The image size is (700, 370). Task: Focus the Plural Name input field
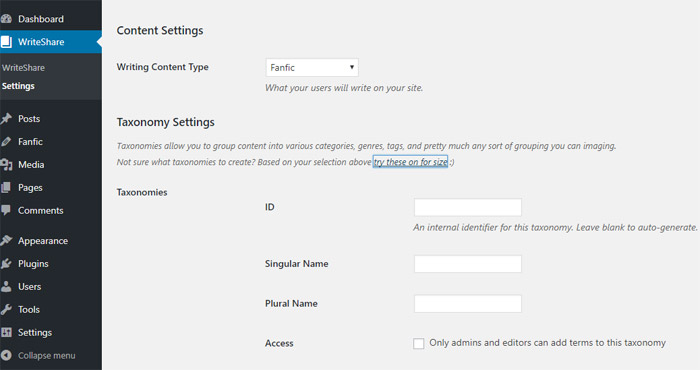pyautogui.click(x=468, y=303)
